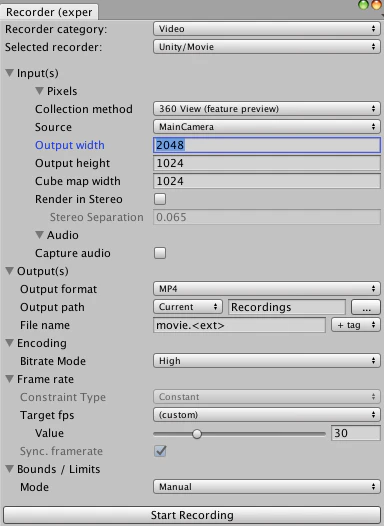This screenshot has height=526, width=384.
Task: Collapse the Frame rate section
Action: click(10, 379)
